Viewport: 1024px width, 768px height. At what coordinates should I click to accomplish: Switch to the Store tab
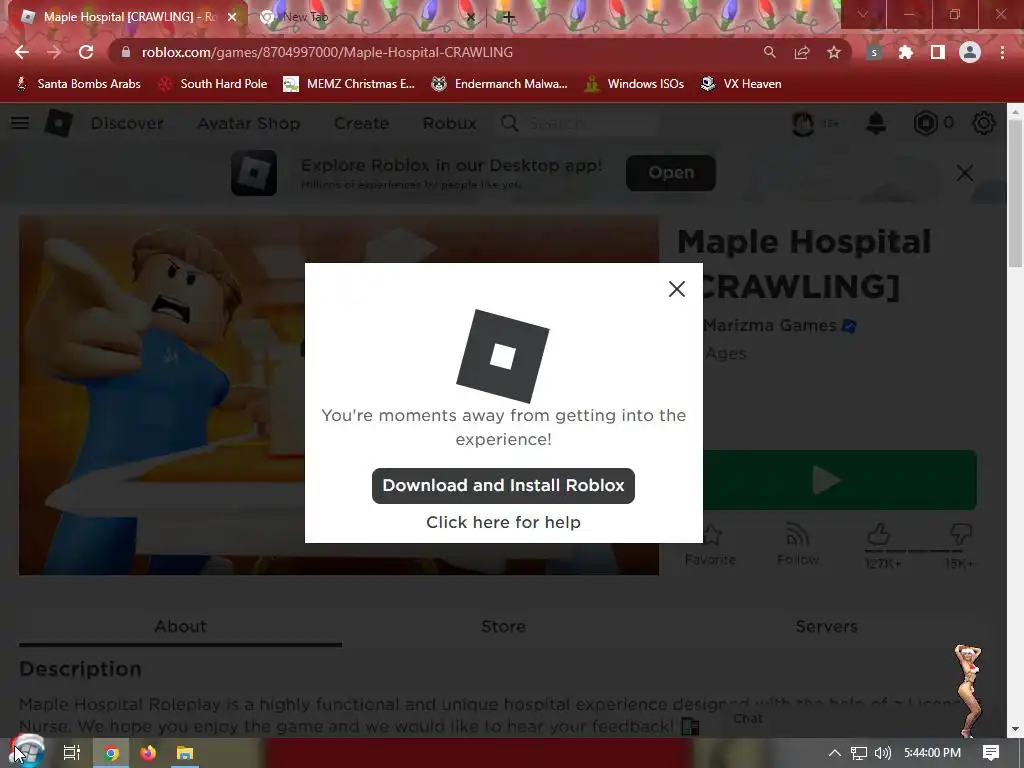pos(503,626)
